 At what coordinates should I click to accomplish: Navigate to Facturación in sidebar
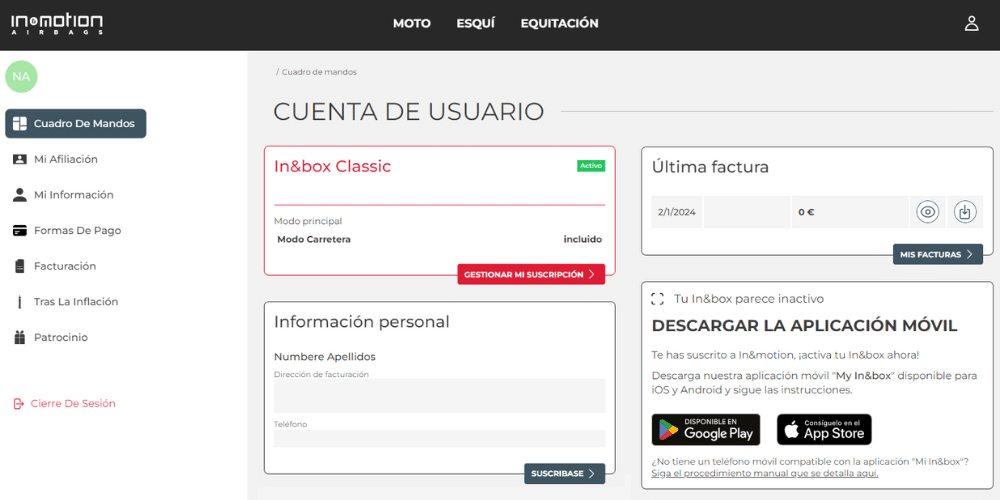click(x=65, y=266)
